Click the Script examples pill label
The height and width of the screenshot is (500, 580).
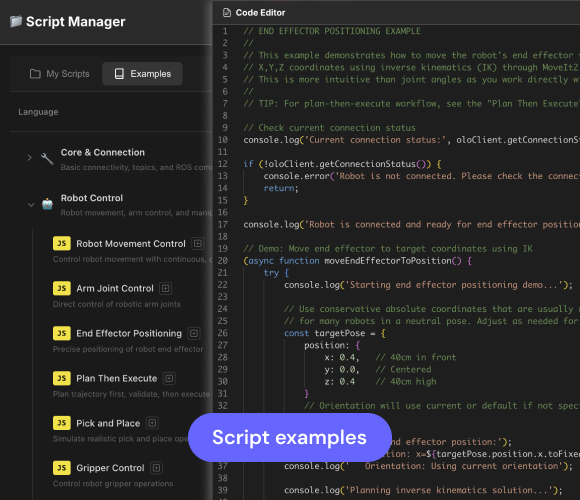[289, 438]
